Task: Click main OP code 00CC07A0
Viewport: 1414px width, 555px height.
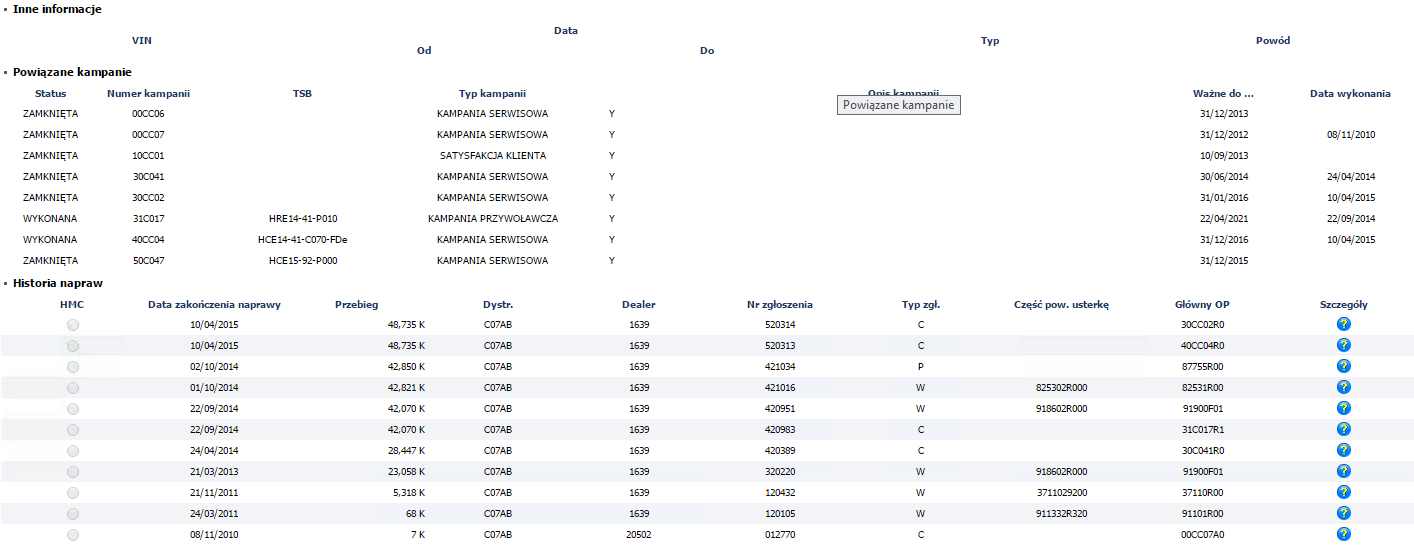Action: point(1202,535)
